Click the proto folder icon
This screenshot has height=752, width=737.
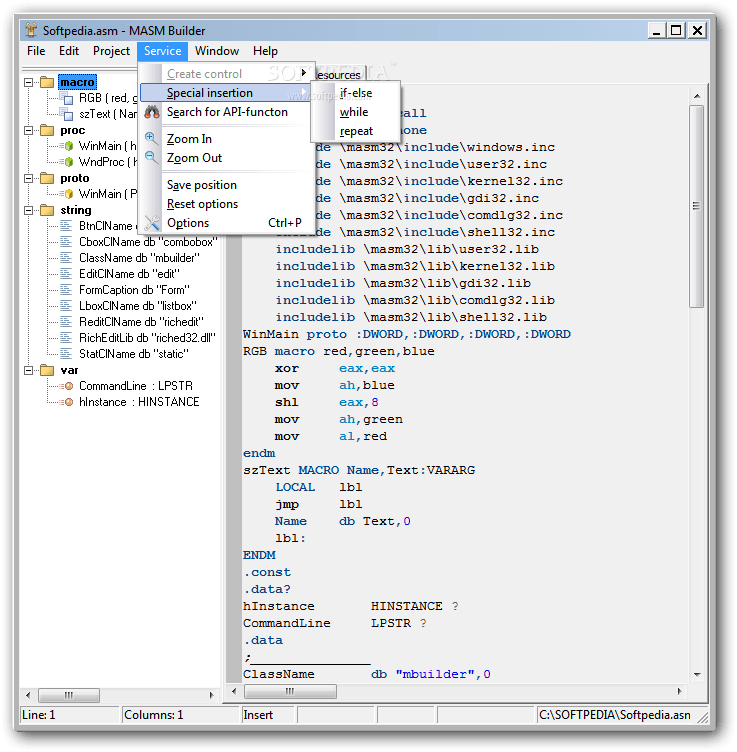(x=47, y=178)
